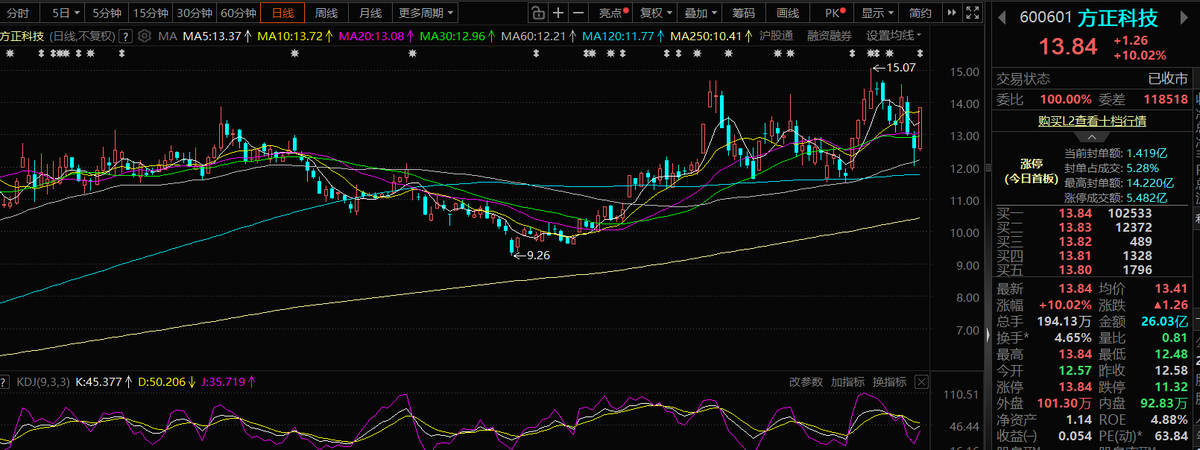Viewport: 1200px width, 450px height.
Task: Click the 方正科技 stock name header
Action: coord(1116,18)
